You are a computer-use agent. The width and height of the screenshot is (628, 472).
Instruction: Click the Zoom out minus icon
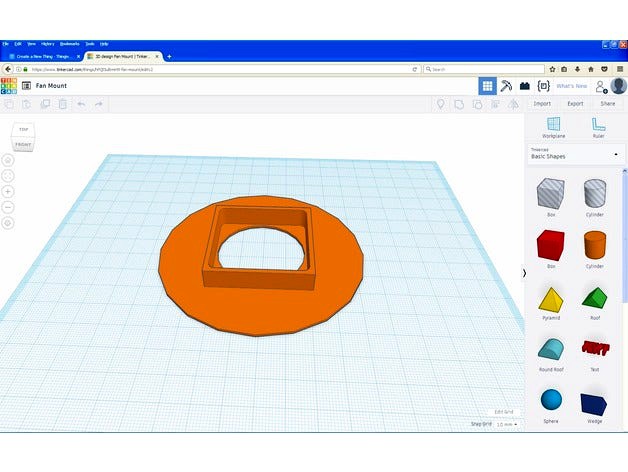[x=8, y=207]
